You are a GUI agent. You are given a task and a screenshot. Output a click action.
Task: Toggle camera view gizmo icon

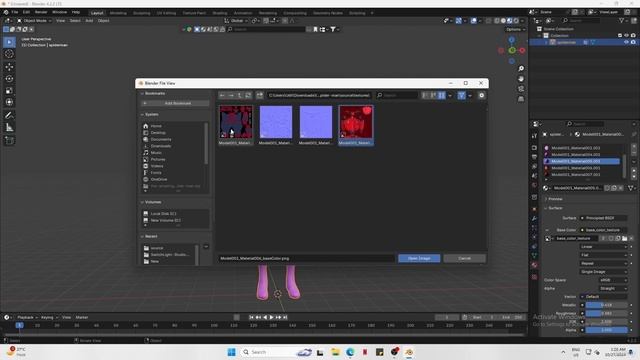click(x=521, y=89)
